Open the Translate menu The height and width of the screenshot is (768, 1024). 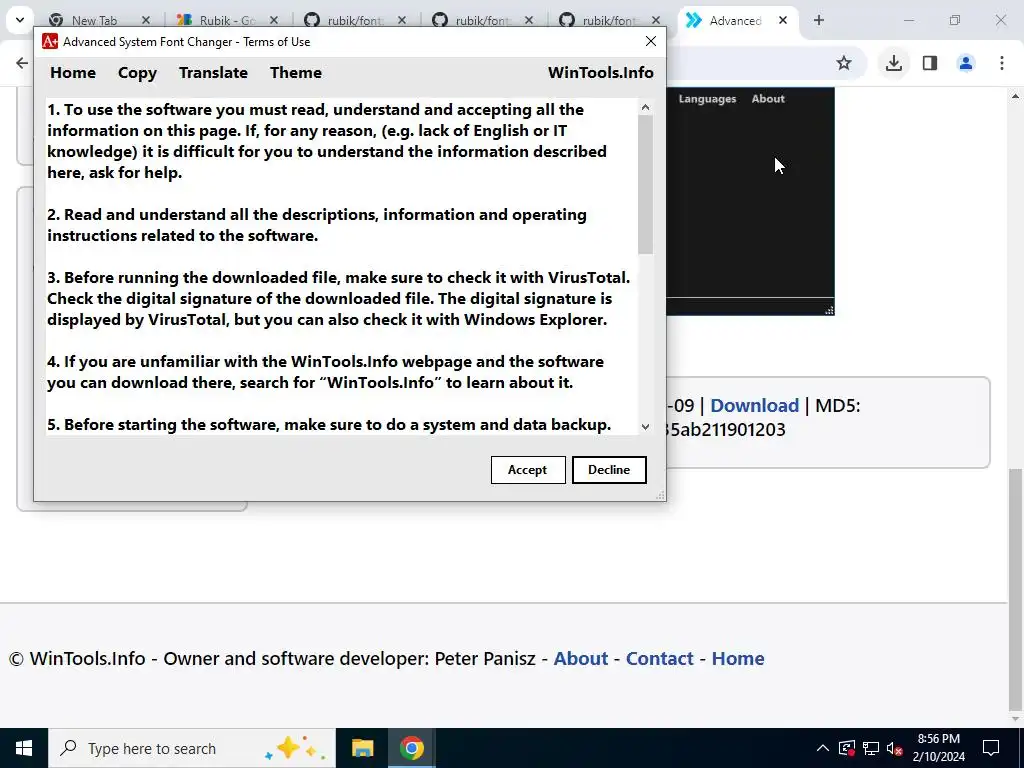point(214,72)
